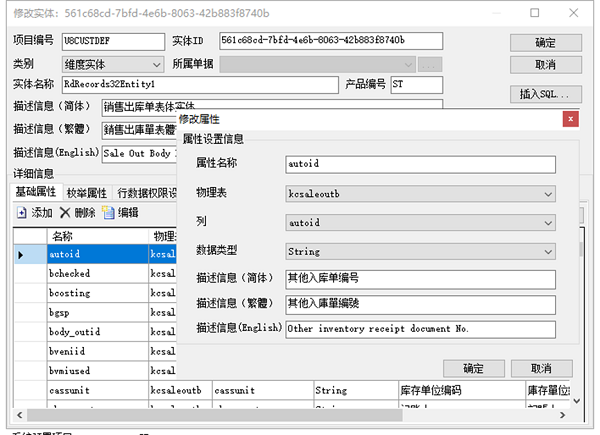Switch to the 基础属性 tab
This screenshot has height=435, width=600.
tap(36, 192)
